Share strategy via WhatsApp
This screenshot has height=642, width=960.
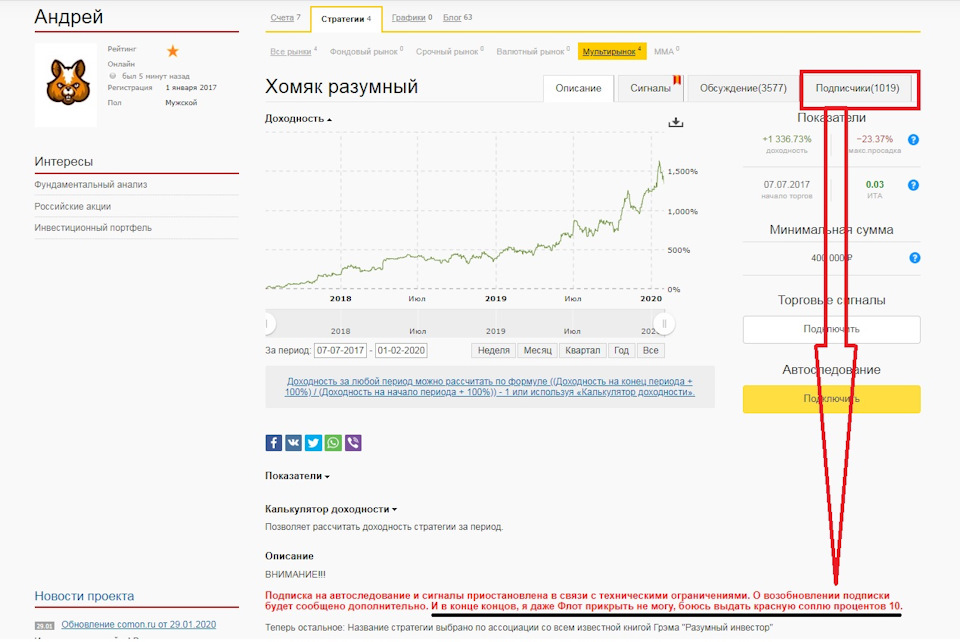[x=333, y=443]
